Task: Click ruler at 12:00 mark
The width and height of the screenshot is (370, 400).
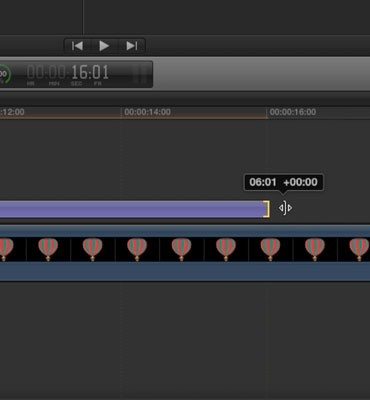Action: (12, 112)
